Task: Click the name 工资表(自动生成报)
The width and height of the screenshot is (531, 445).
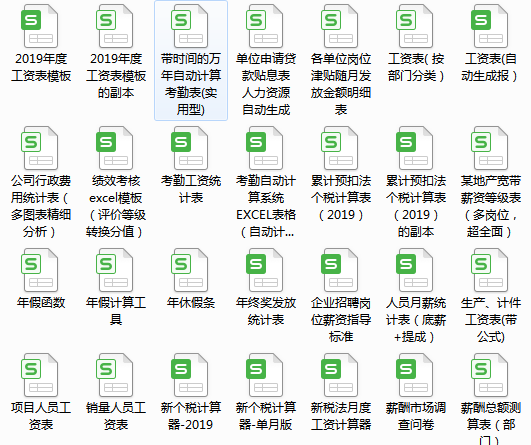Action: pos(491,67)
